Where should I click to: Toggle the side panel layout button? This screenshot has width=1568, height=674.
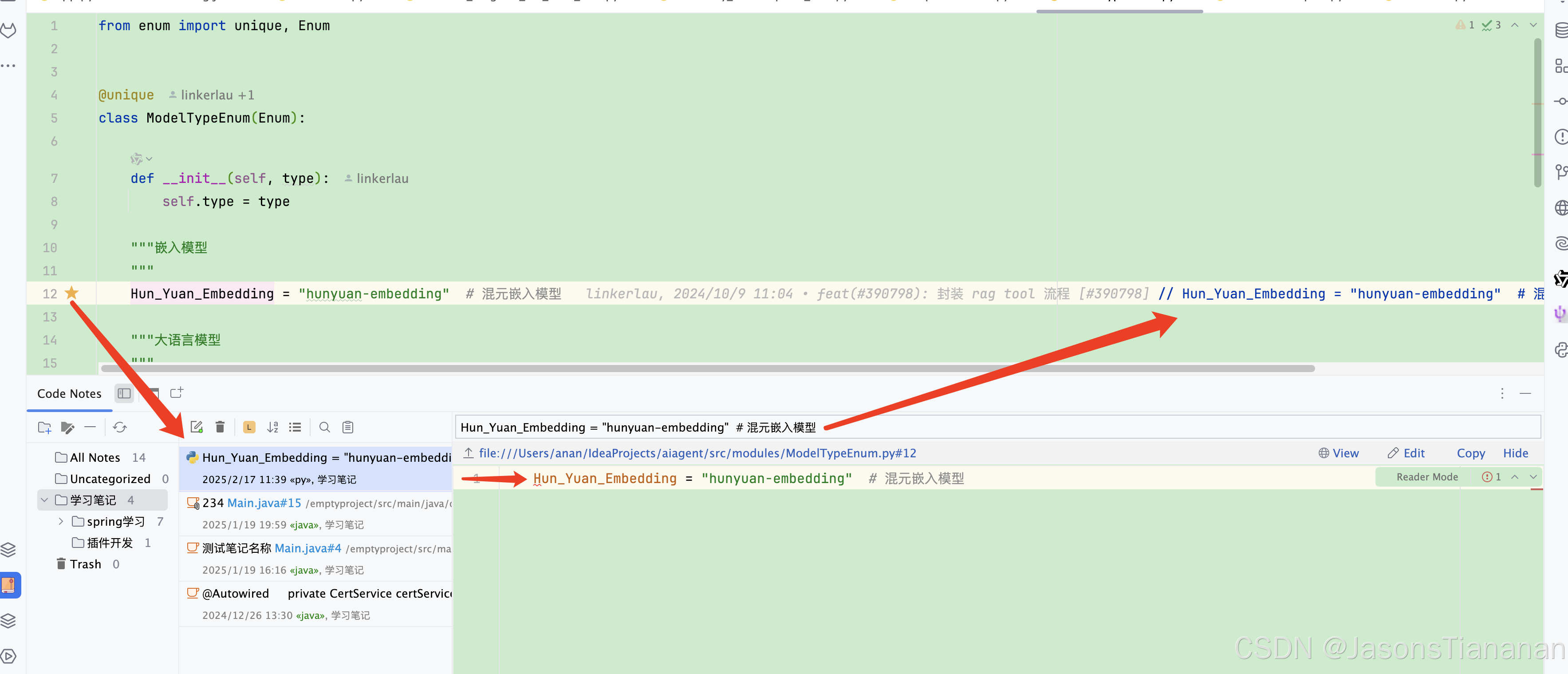pyautogui.click(x=124, y=393)
